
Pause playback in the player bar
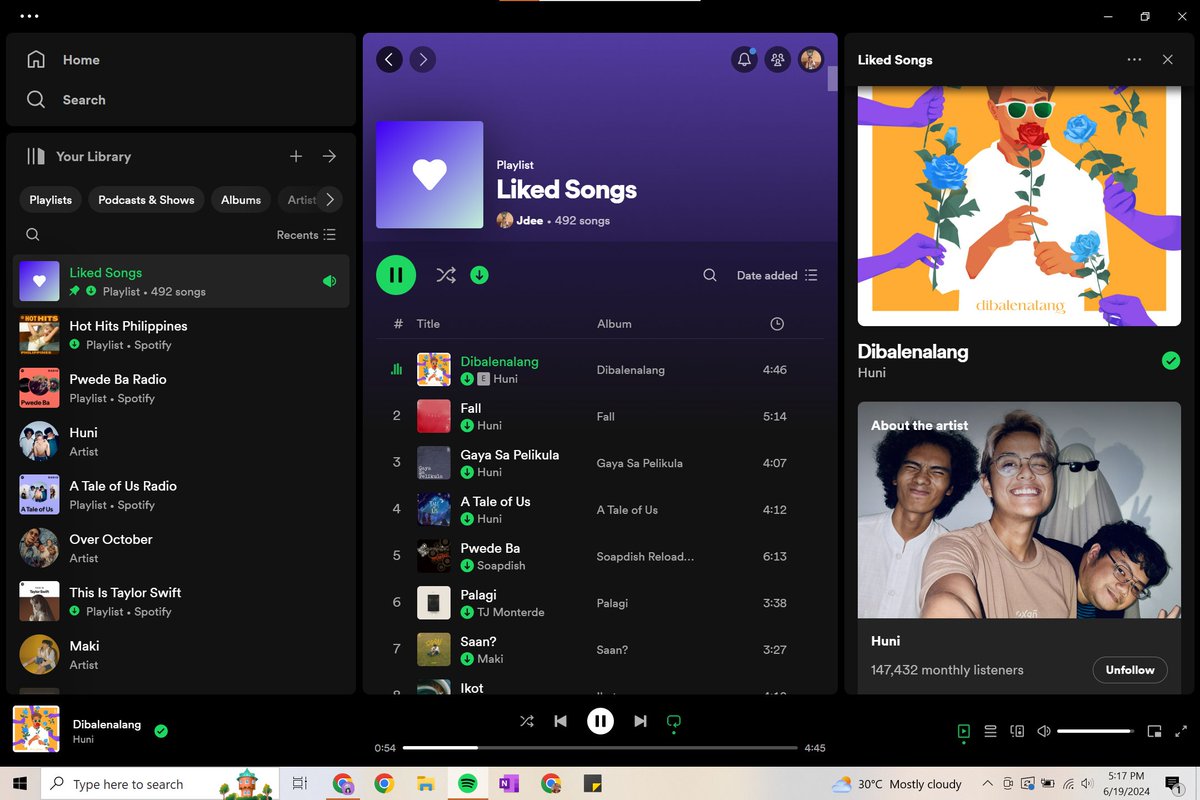coord(600,721)
